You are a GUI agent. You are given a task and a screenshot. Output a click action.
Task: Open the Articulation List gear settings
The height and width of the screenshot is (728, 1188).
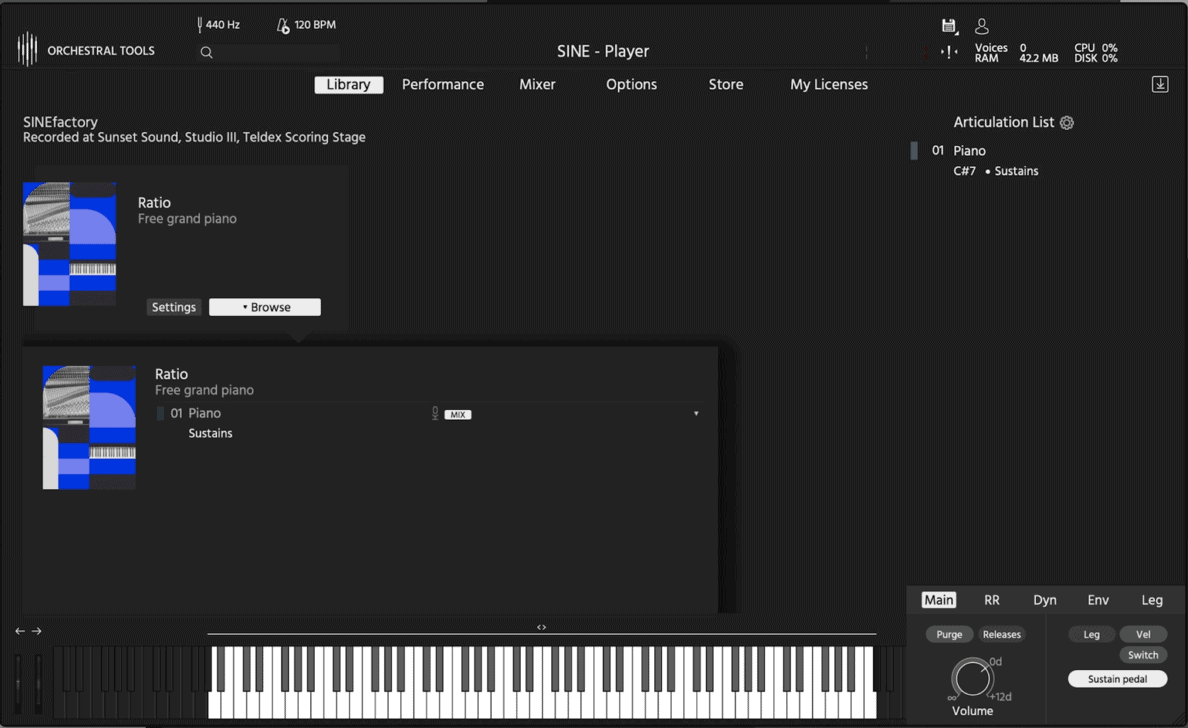(1067, 123)
